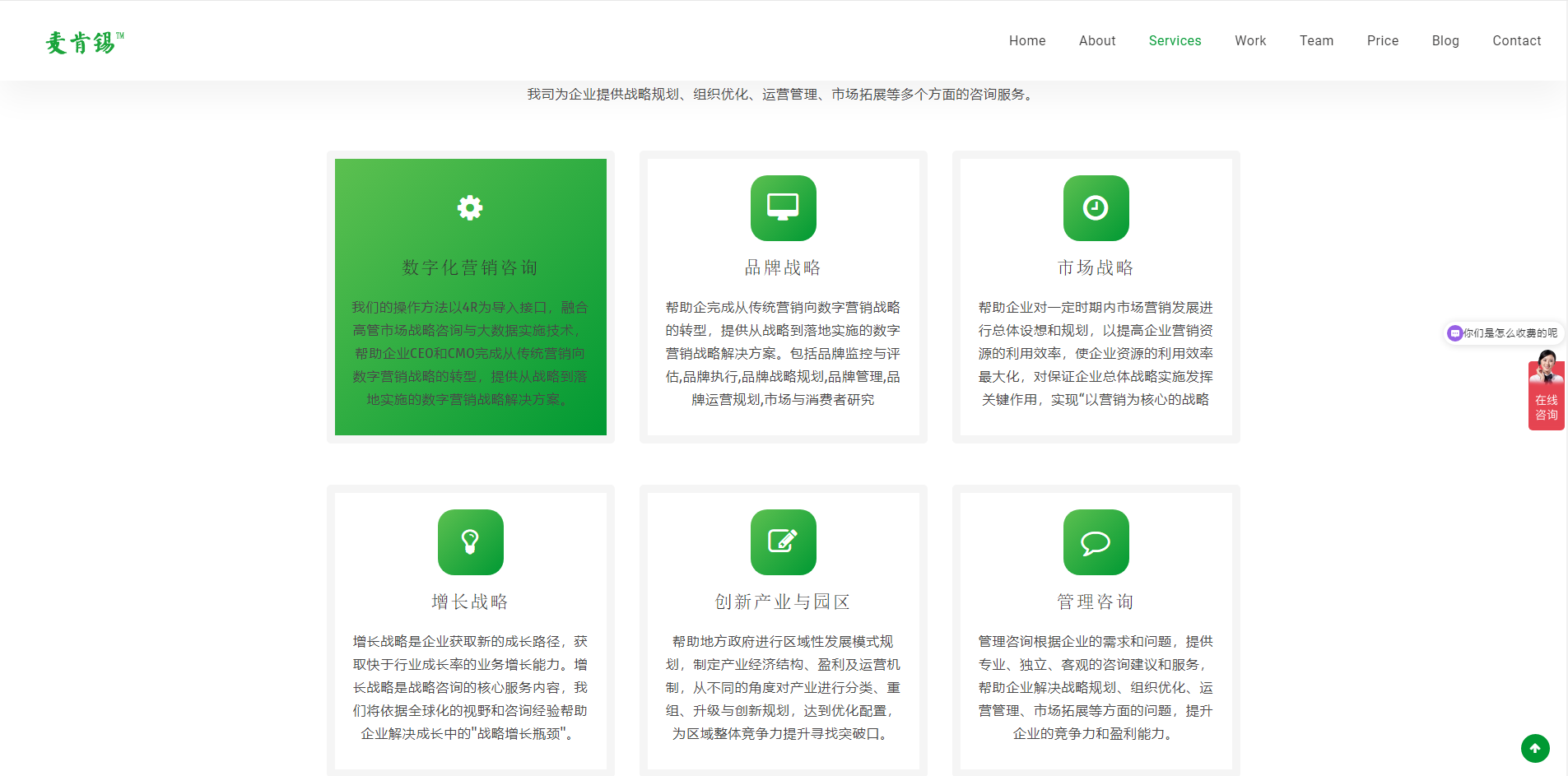Go to the Price page
Screen dimensions: 1568x776
(x=1383, y=40)
